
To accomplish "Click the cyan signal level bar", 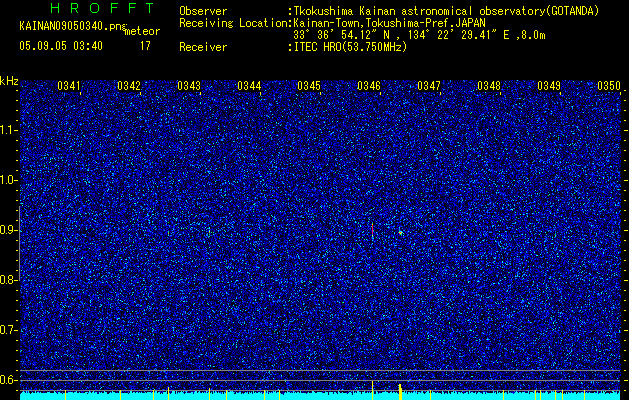I will (x=320, y=396).
